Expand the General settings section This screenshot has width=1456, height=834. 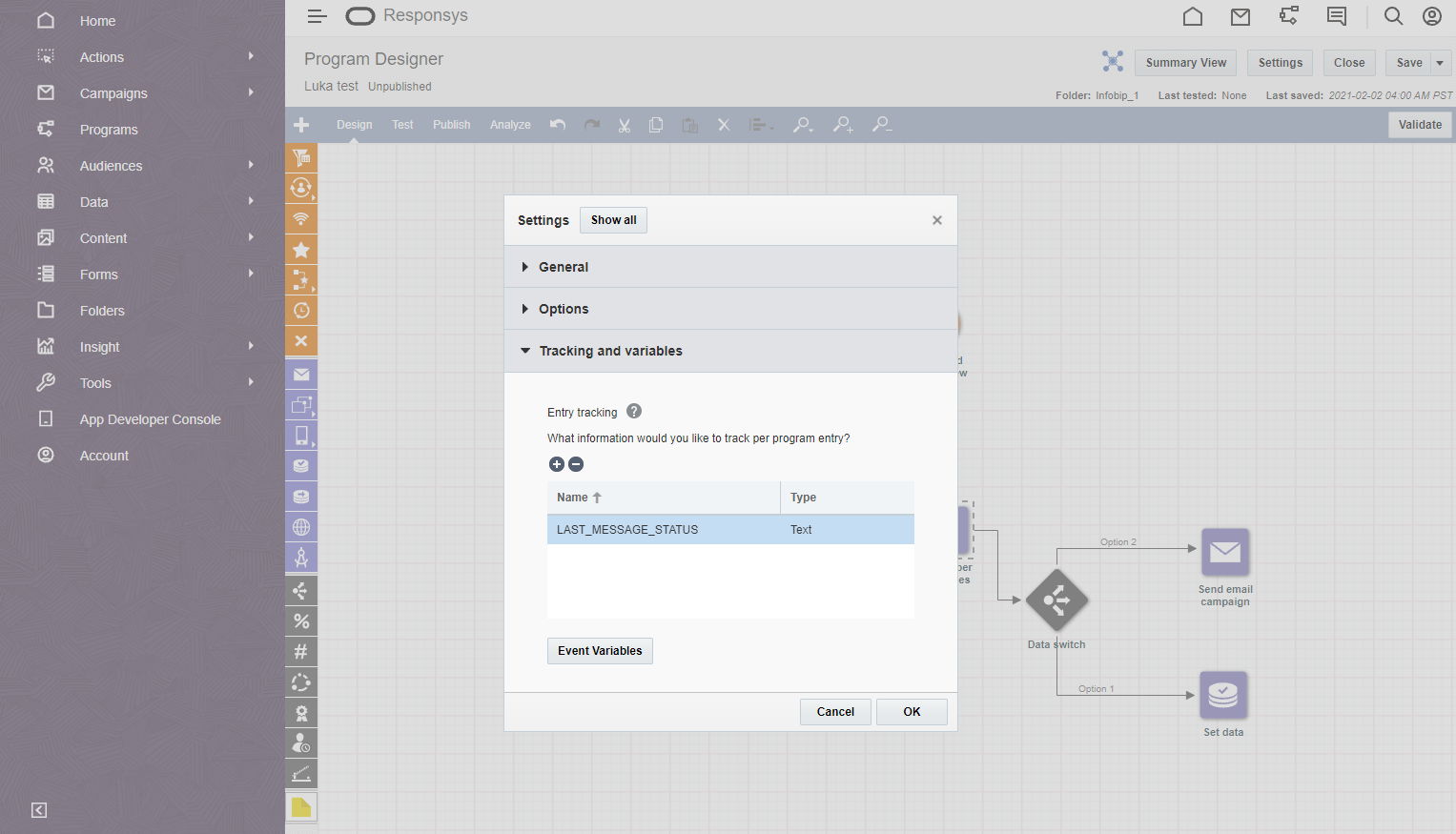click(x=564, y=267)
